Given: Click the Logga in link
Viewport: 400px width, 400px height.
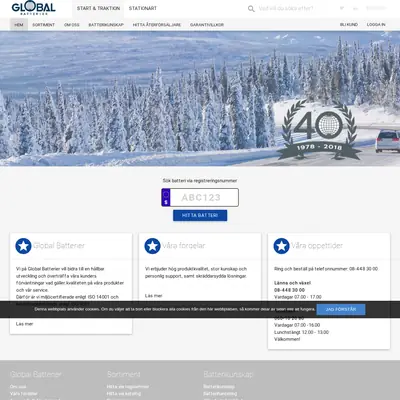Looking at the screenshot, I should click(376, 25).
